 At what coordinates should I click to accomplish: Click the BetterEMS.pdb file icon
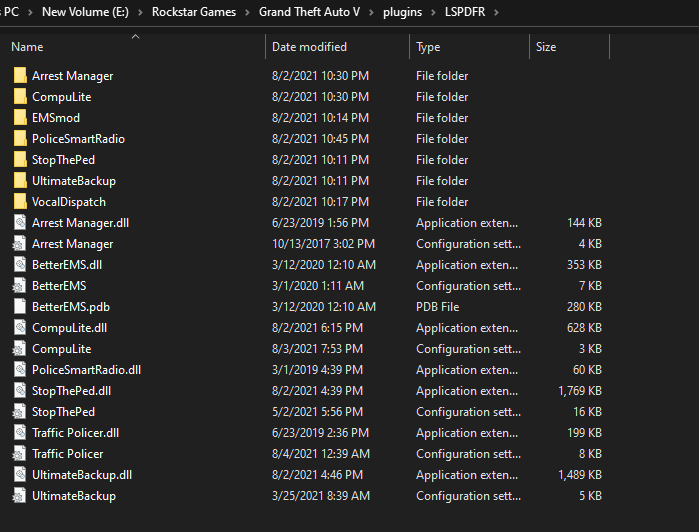pyautogui.click(x=20, y=307)
